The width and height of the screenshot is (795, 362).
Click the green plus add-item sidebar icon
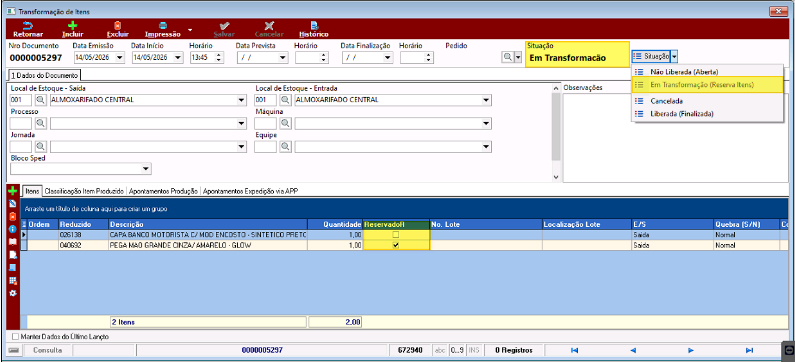[13, 192]
